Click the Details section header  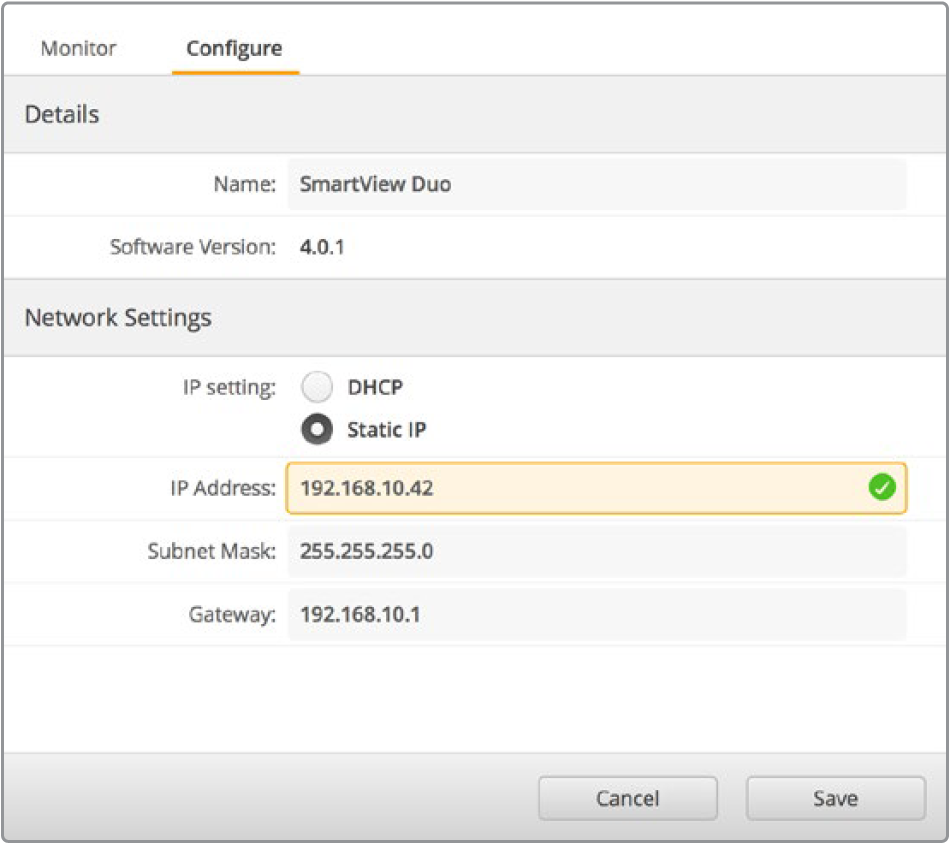point(62,114)
